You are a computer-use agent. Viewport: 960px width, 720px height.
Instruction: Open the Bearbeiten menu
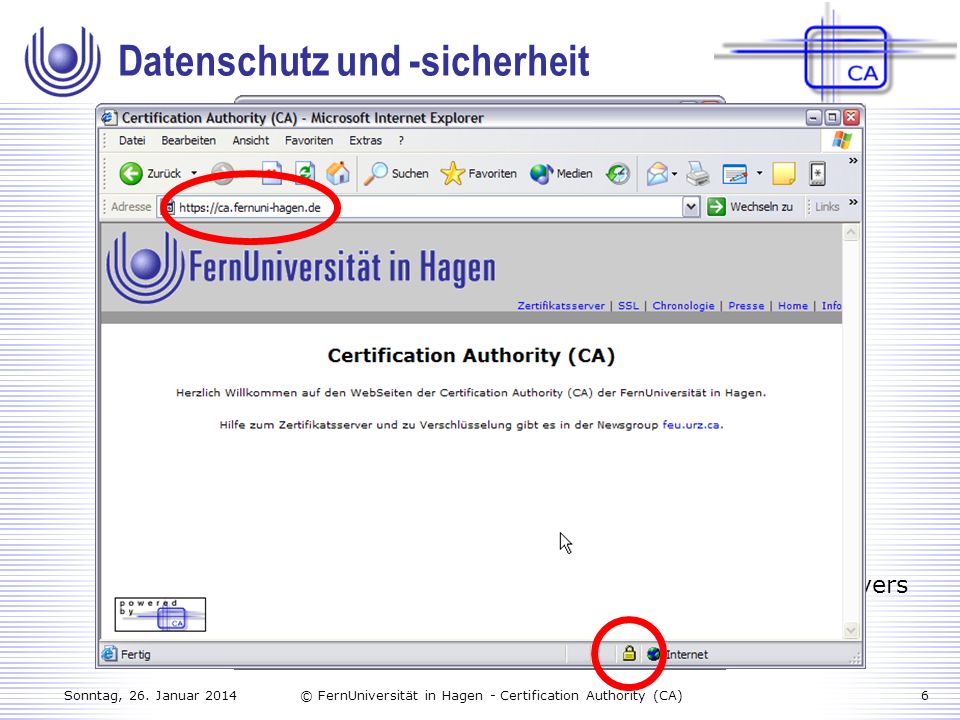coord(189,140)
